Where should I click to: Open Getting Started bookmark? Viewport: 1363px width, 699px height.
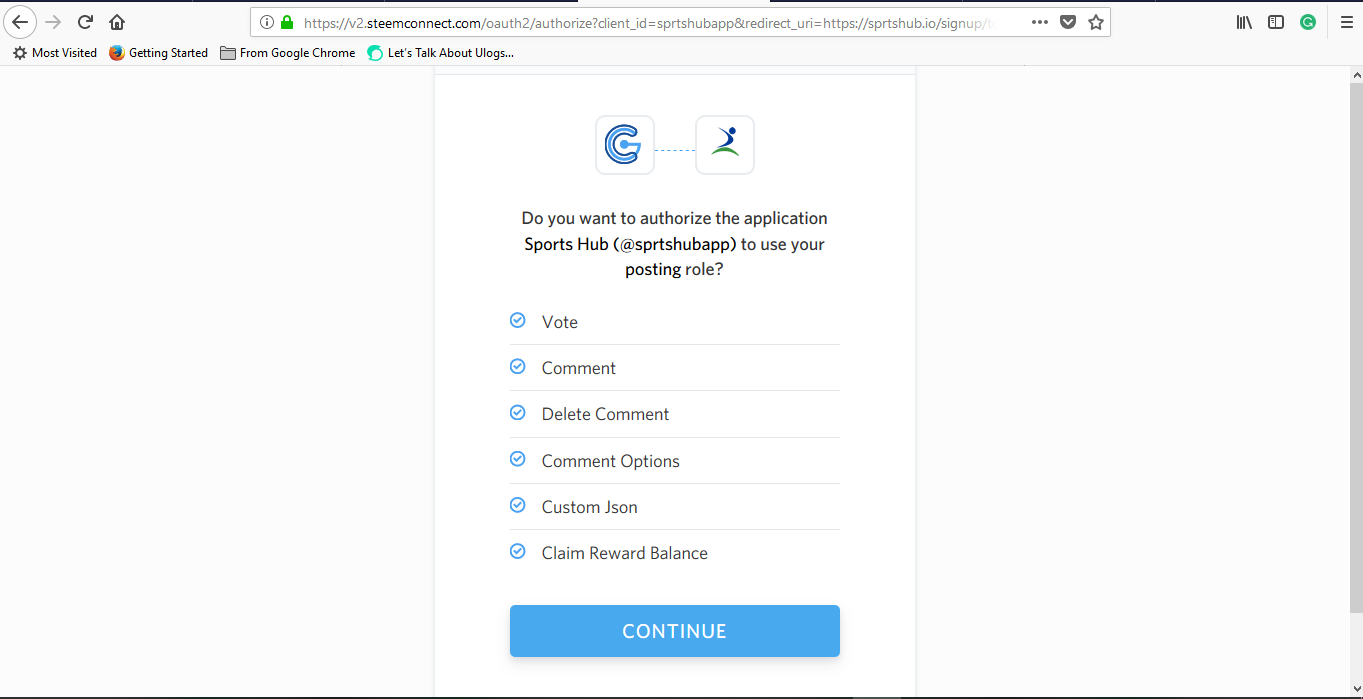(x=159, y=53)
